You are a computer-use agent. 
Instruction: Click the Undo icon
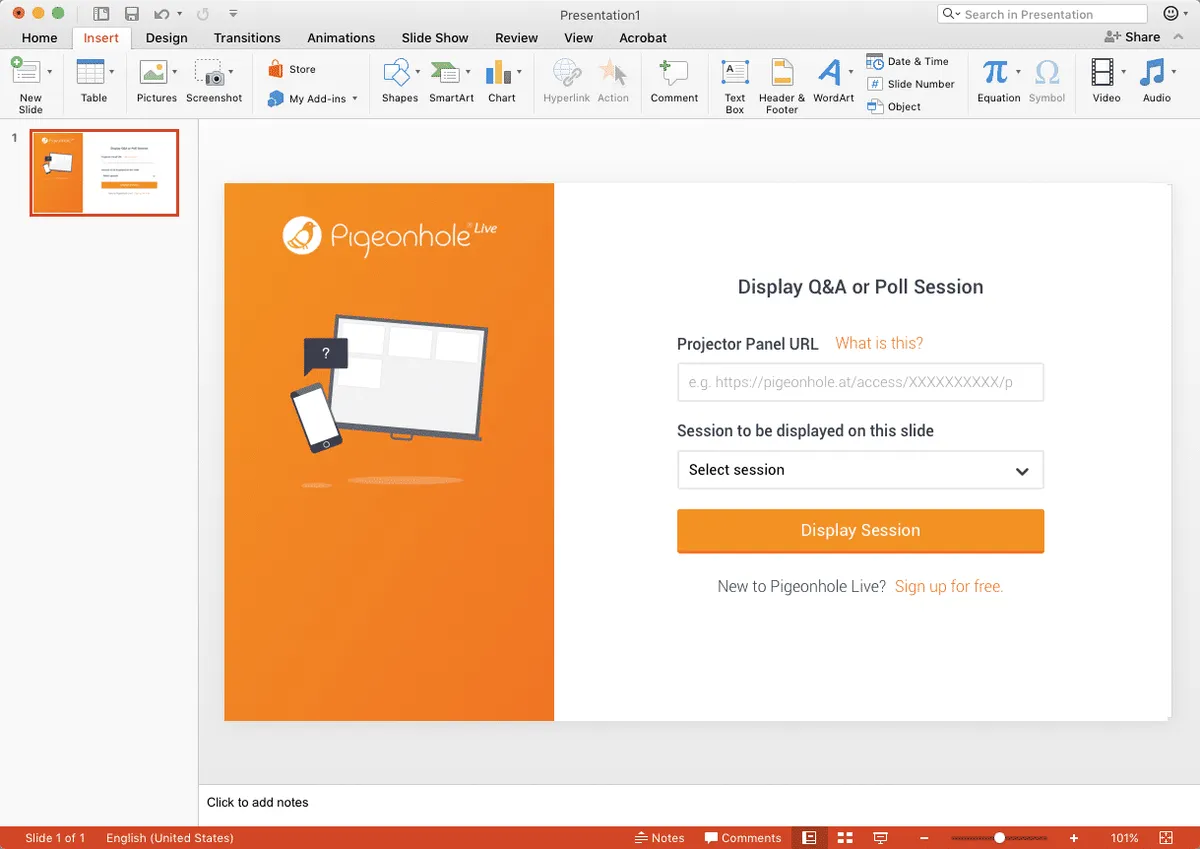(162, 14)
